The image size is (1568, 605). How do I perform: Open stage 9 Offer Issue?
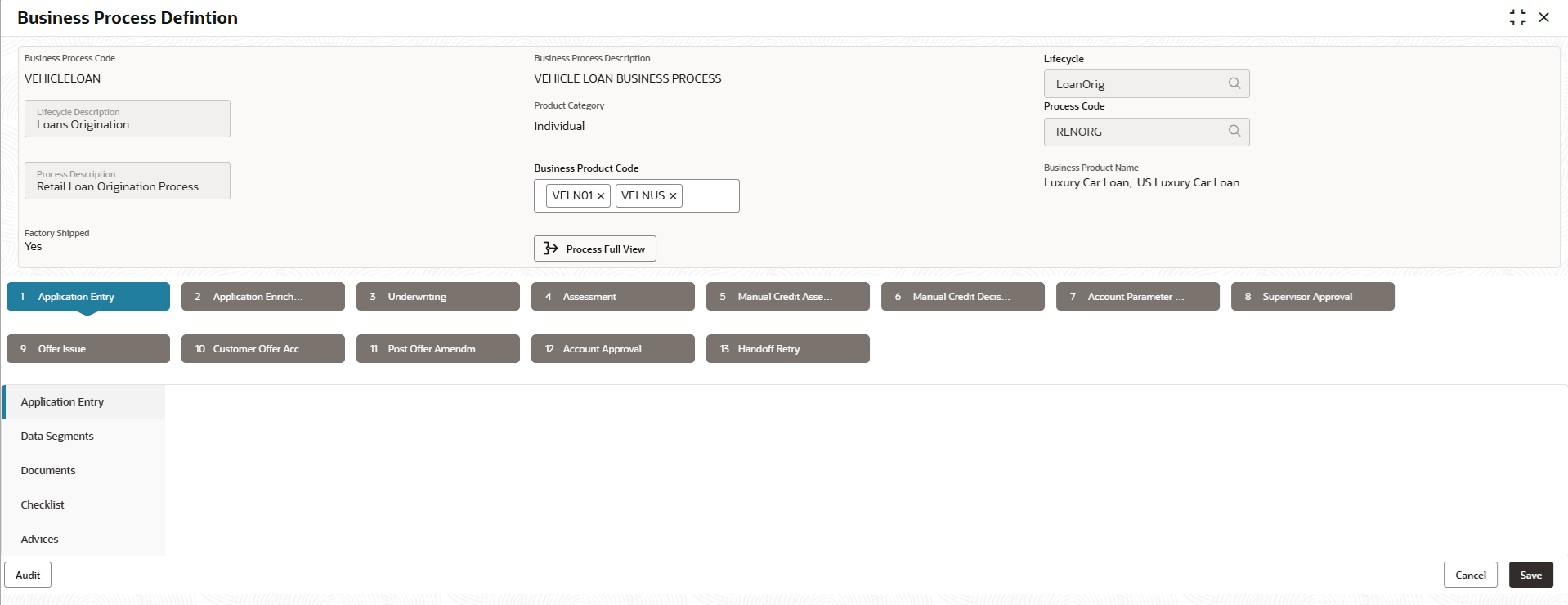tap(88, 349)
